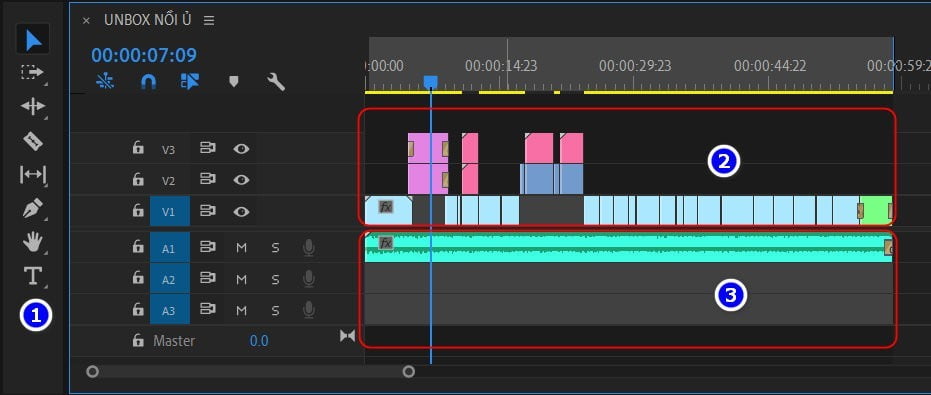Open Timeline display settings wrench
Image resolution: width=931 pixels, height=395 pixels.
point(276,81)
